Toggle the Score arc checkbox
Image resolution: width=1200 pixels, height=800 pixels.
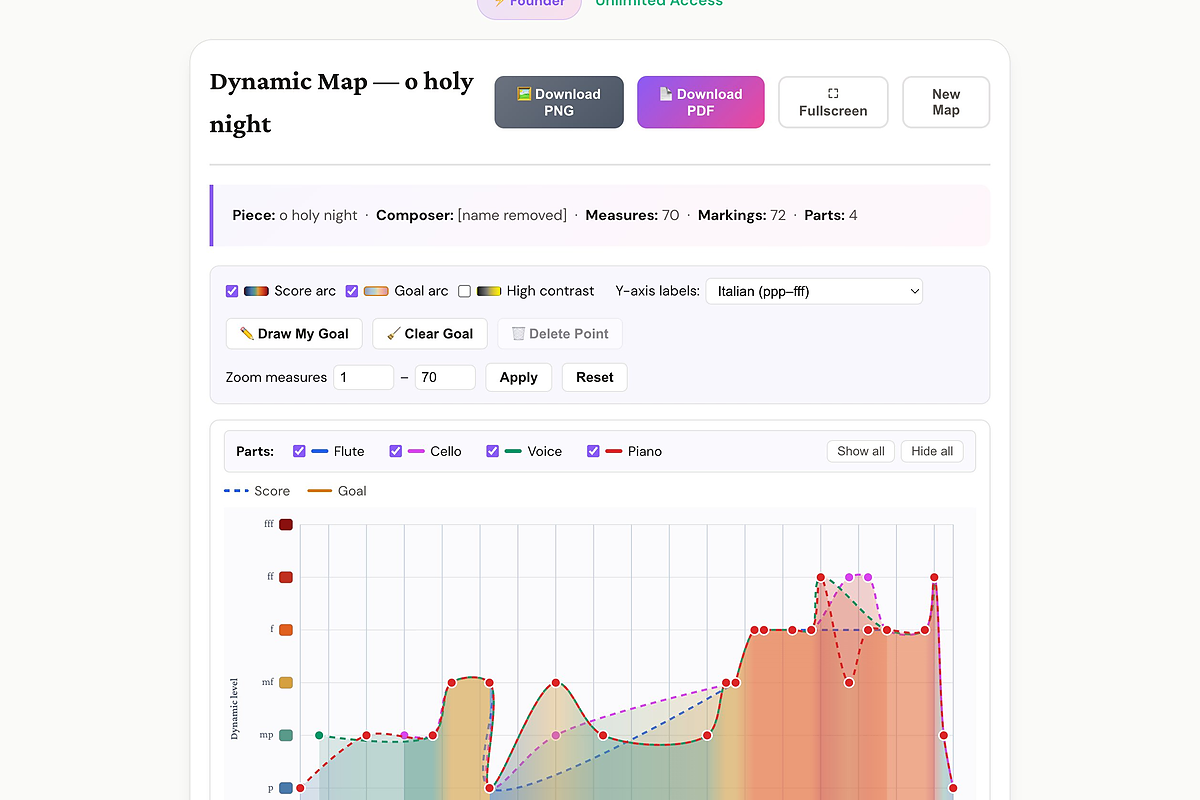(232, 291)
